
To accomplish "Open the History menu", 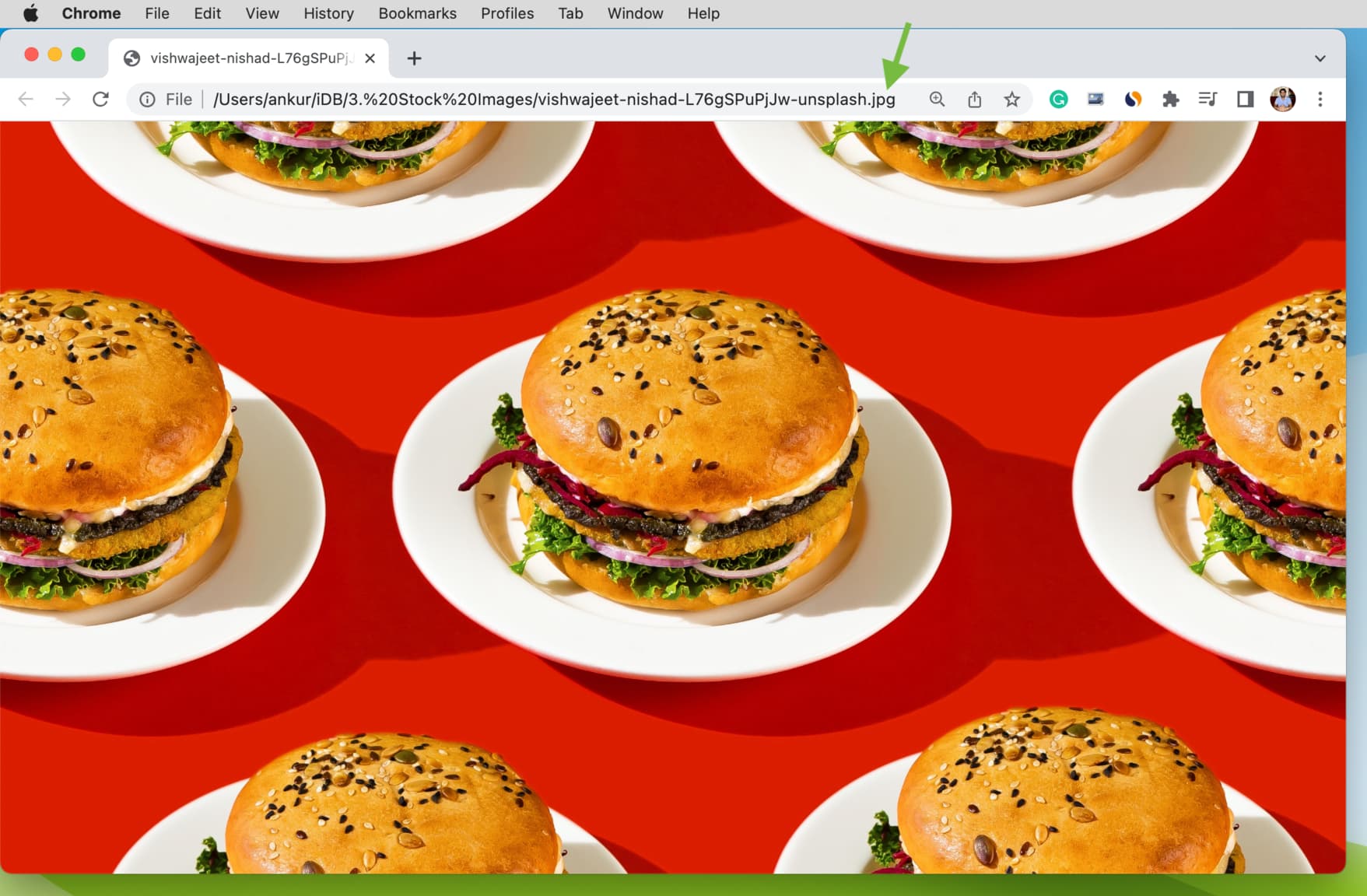I will [328, 13].
